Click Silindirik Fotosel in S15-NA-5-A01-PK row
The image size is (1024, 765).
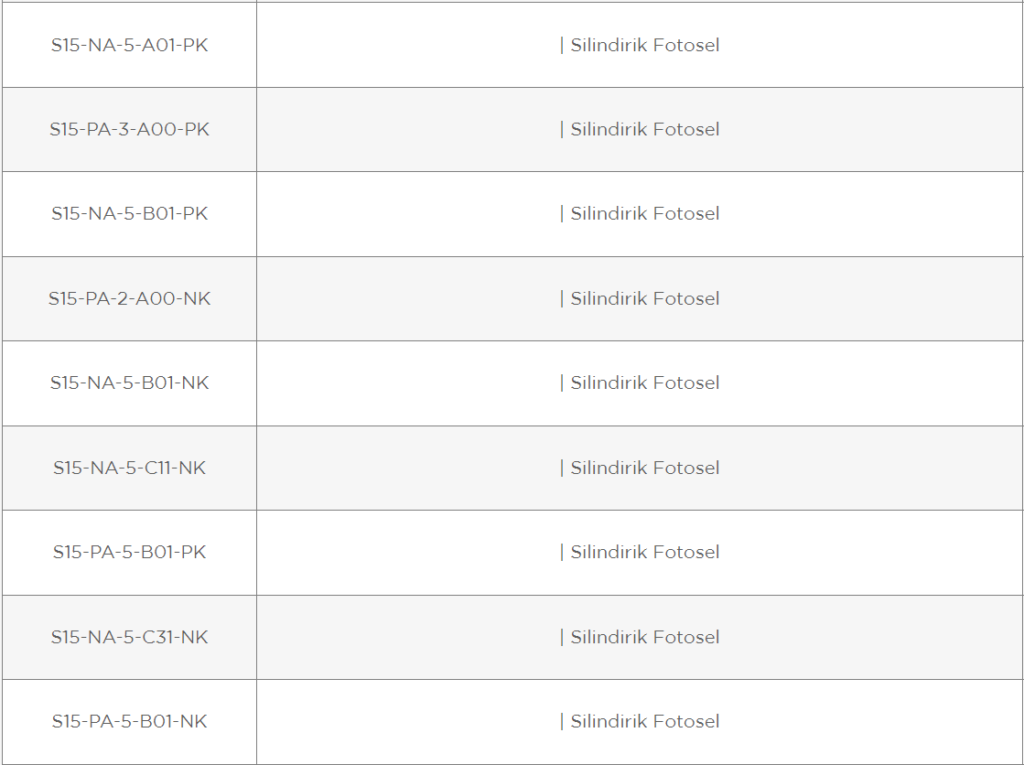pos(645,45)
